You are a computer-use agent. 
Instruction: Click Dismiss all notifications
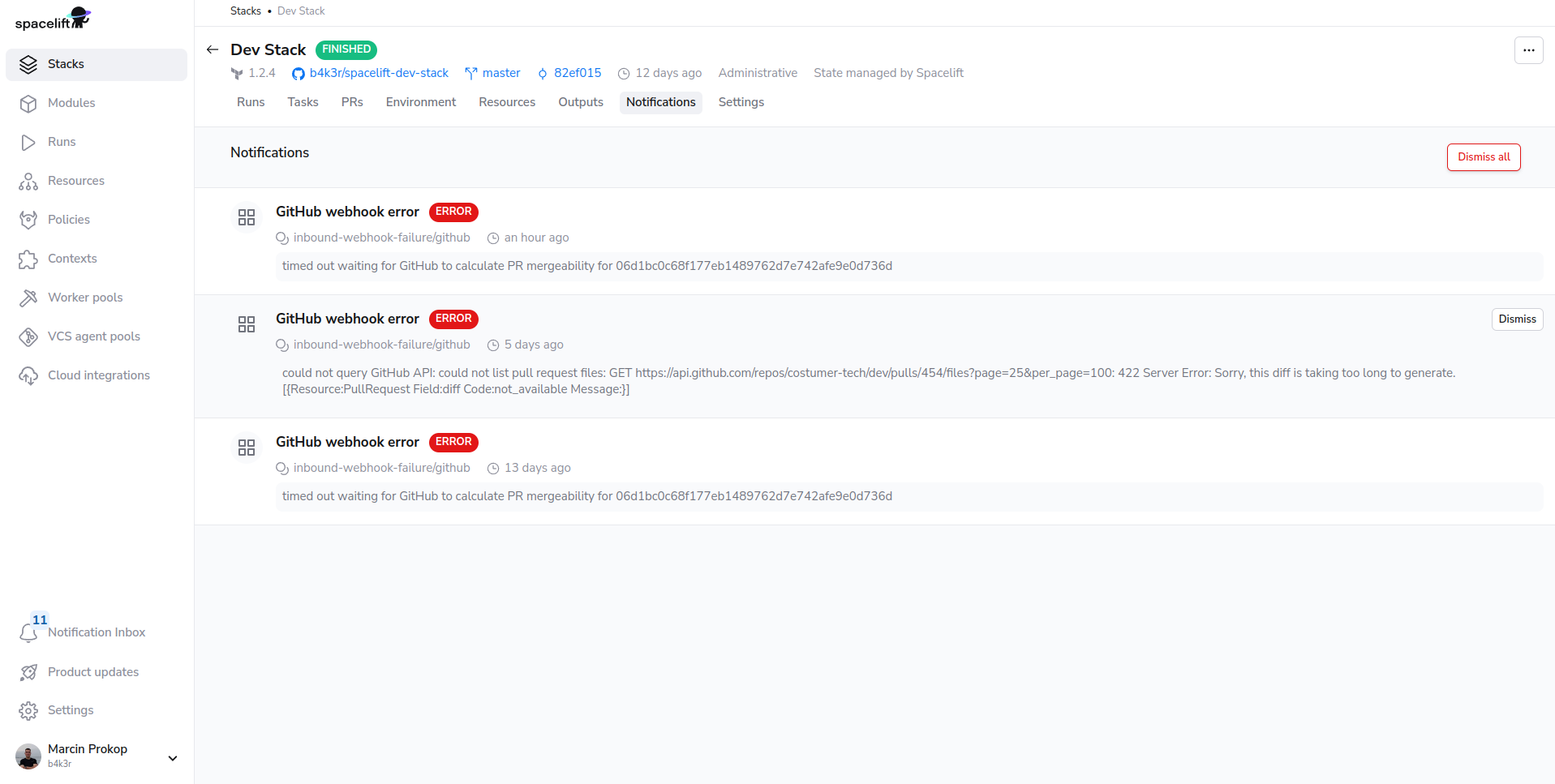[1483, 156]
